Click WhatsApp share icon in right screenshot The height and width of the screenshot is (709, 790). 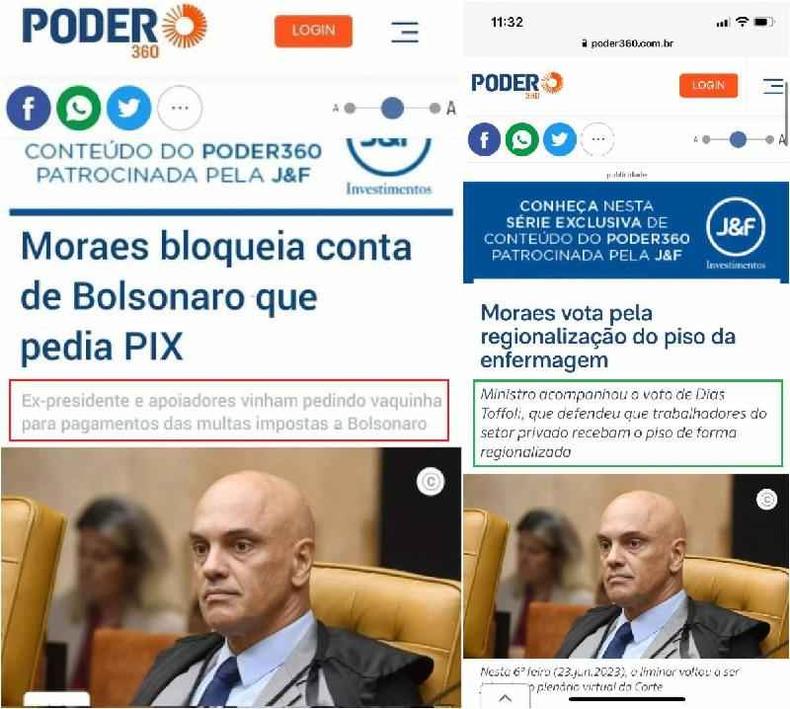pyautogui.click(x=522, y=139)
